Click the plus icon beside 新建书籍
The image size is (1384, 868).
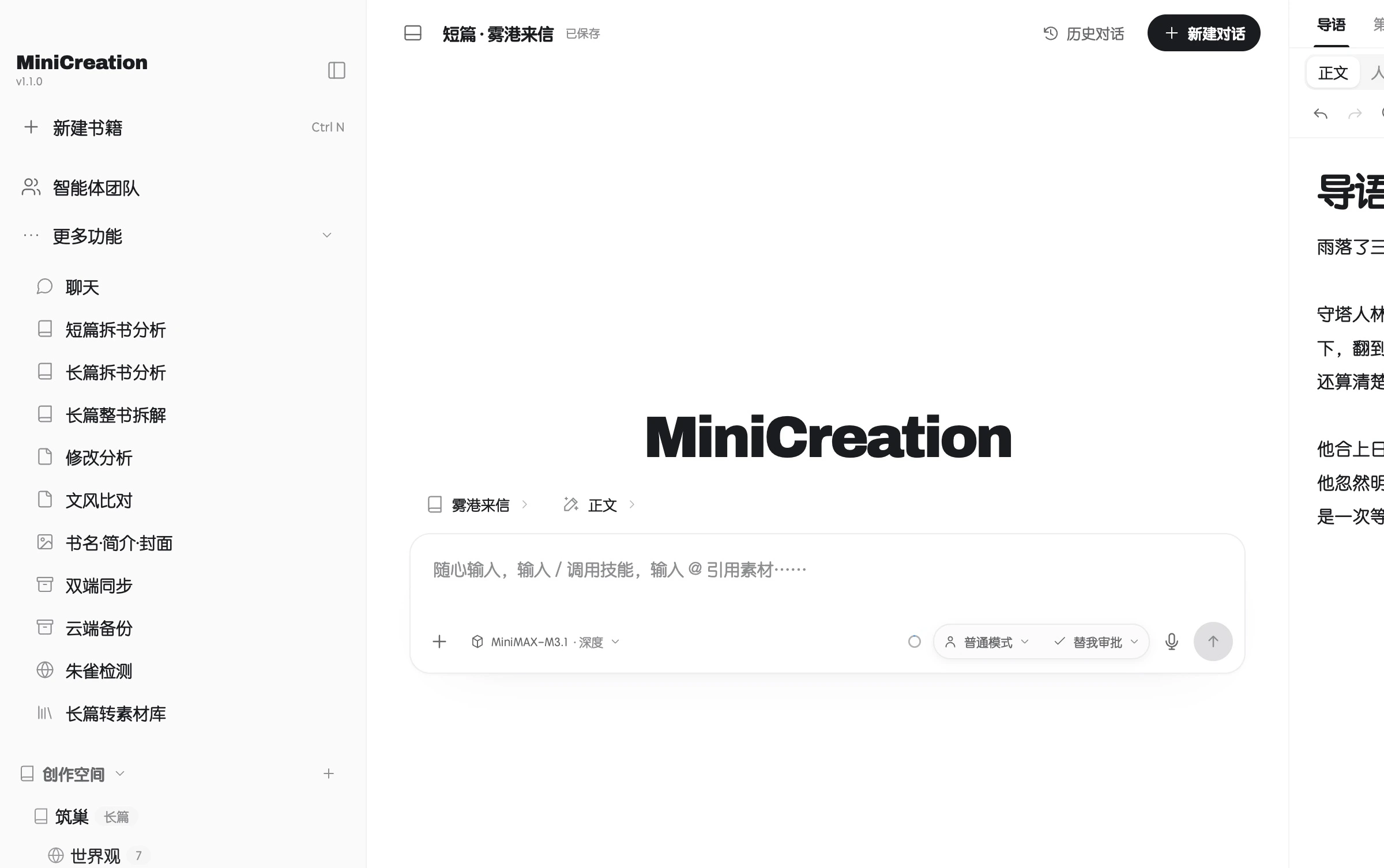31,127
